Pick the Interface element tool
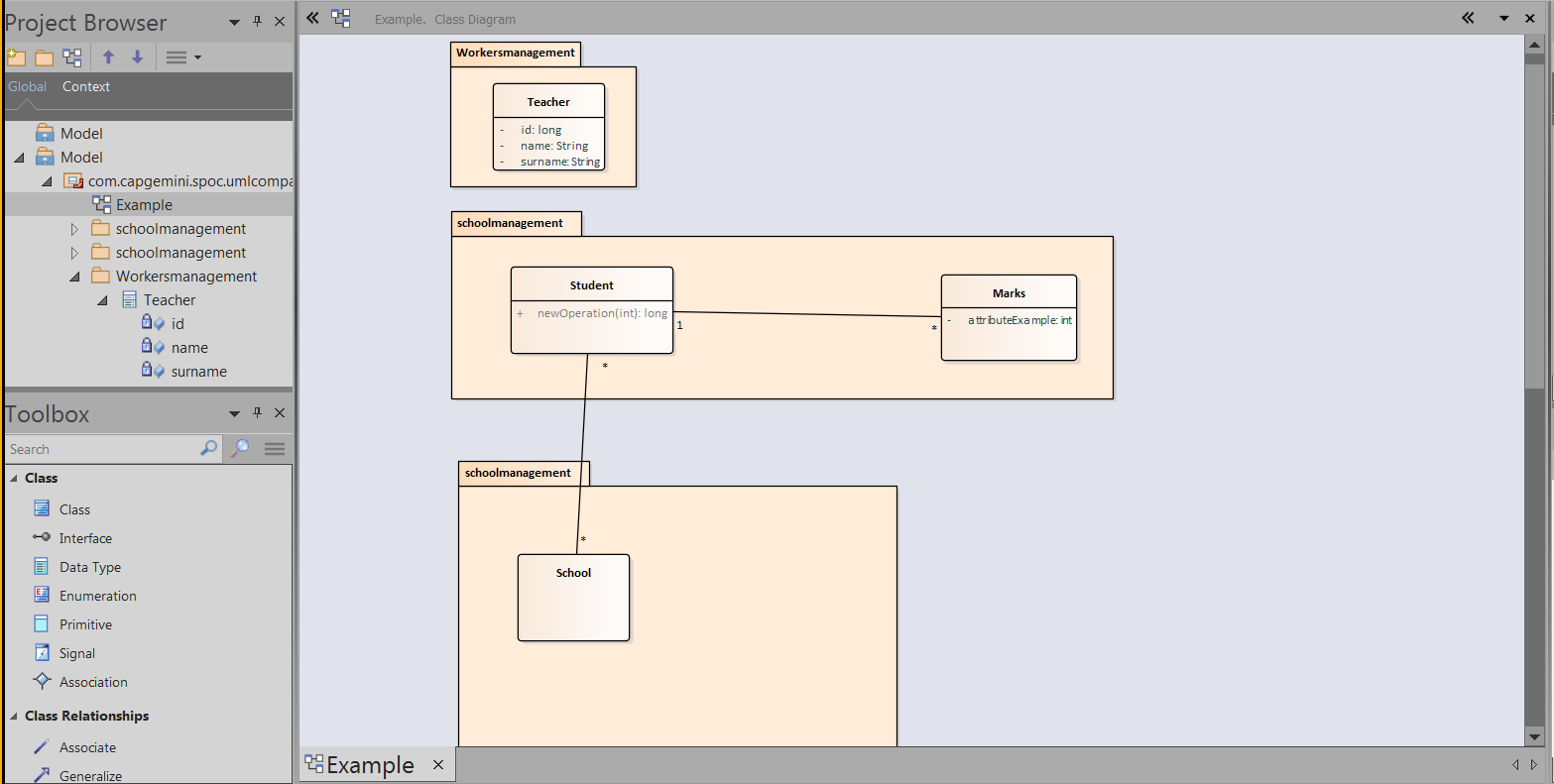 click(x=85, y=538)
